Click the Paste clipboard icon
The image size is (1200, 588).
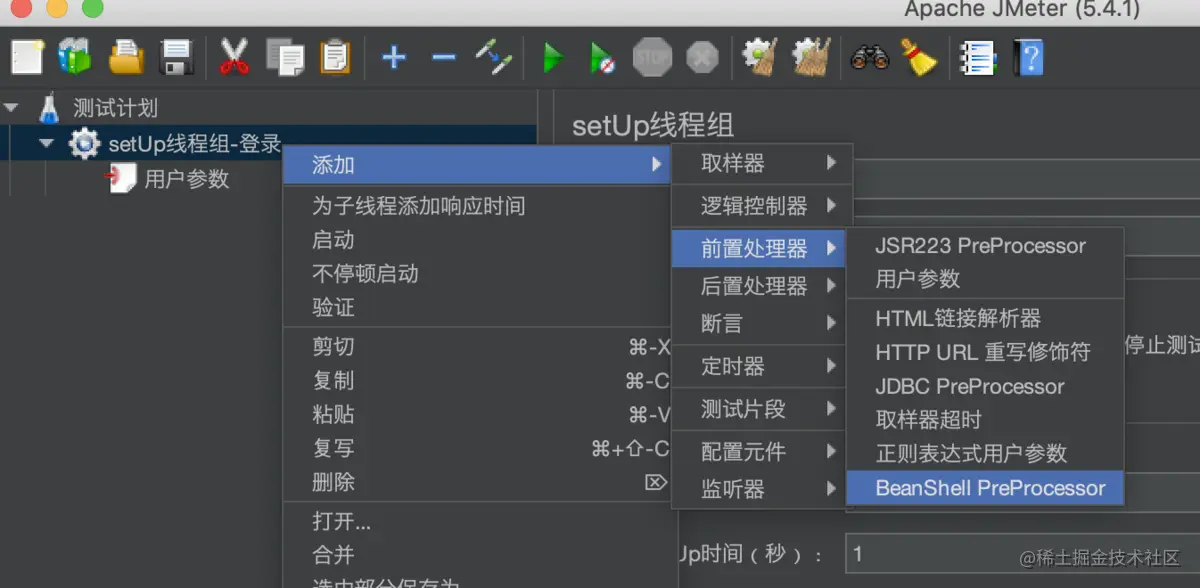click(x=335, y=57)
